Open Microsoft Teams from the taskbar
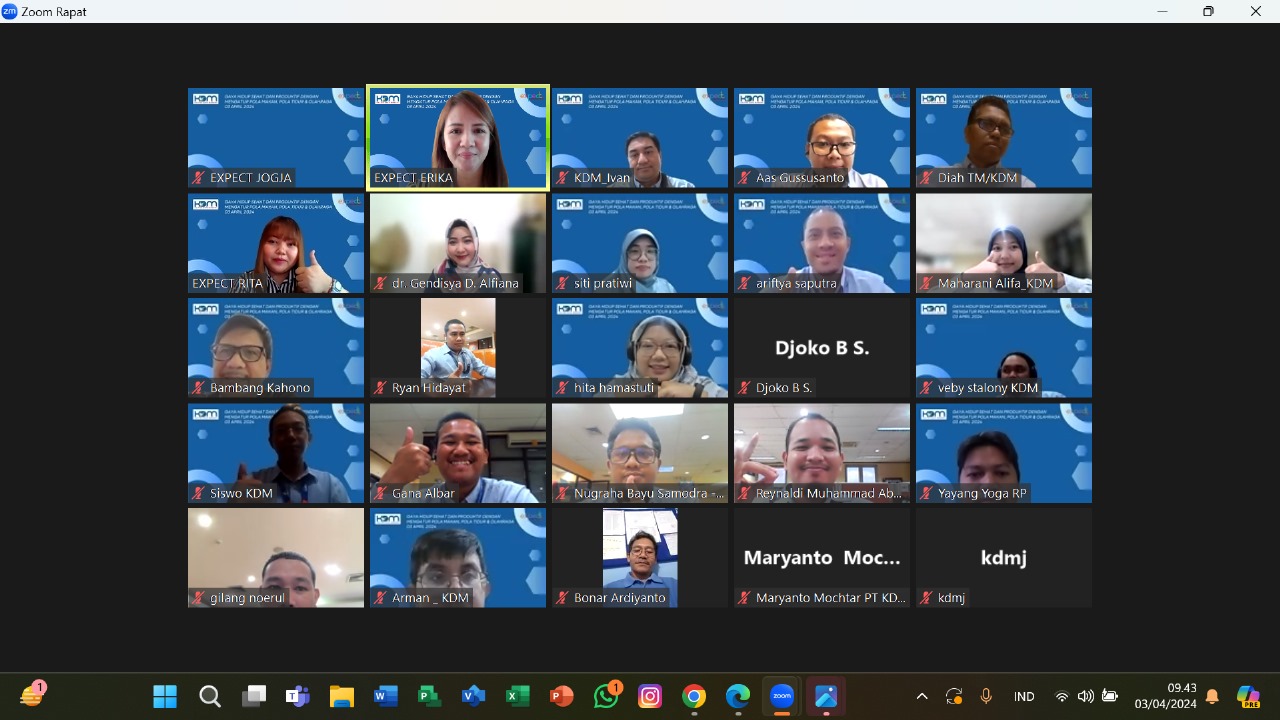 297,696
